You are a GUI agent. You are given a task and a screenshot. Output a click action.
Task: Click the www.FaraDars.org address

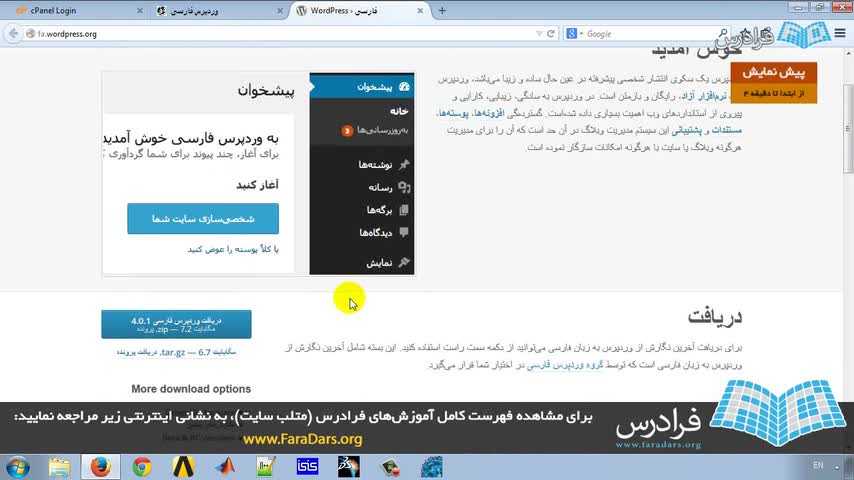(303, 439)
